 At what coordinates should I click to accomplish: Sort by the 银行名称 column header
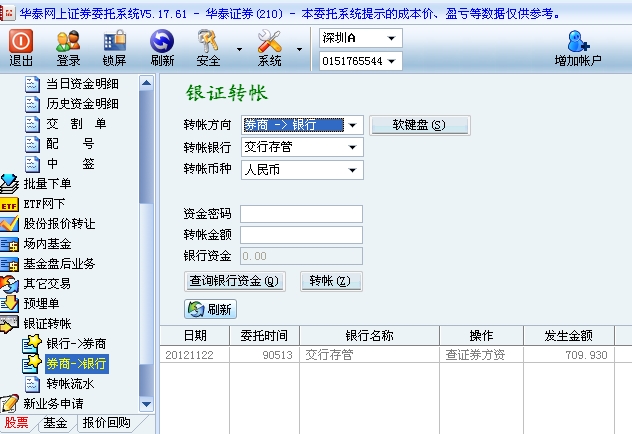(370, 335)
